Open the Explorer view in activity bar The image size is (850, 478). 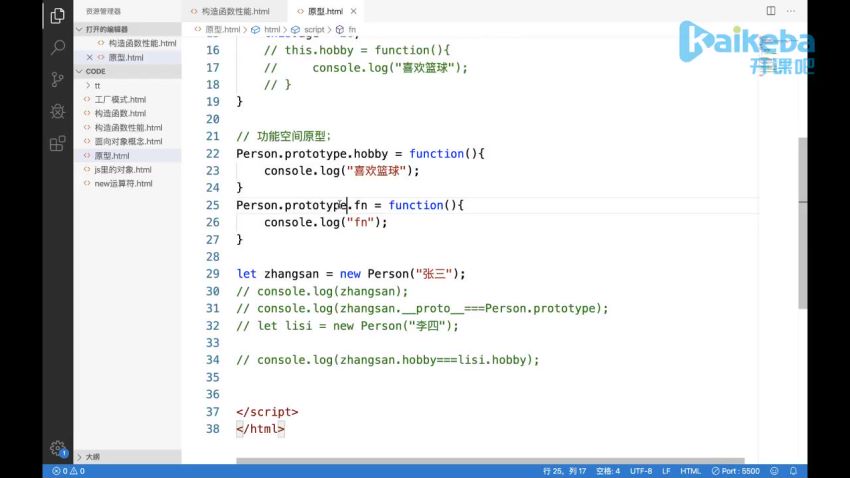click(x=57, y=16)
